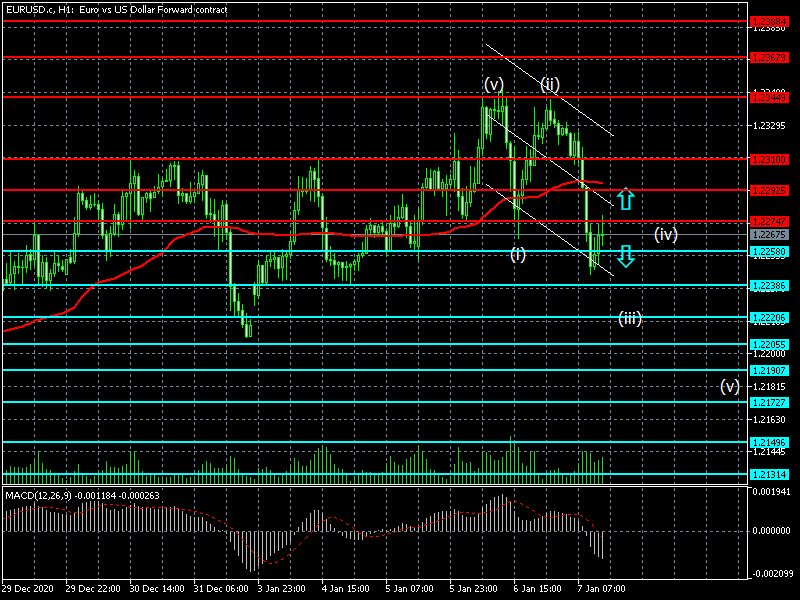Viewport: 800px width, 600px height.
Task: Select the (iv) wave label
Action: pyautogui.click(x=666, y=235)
